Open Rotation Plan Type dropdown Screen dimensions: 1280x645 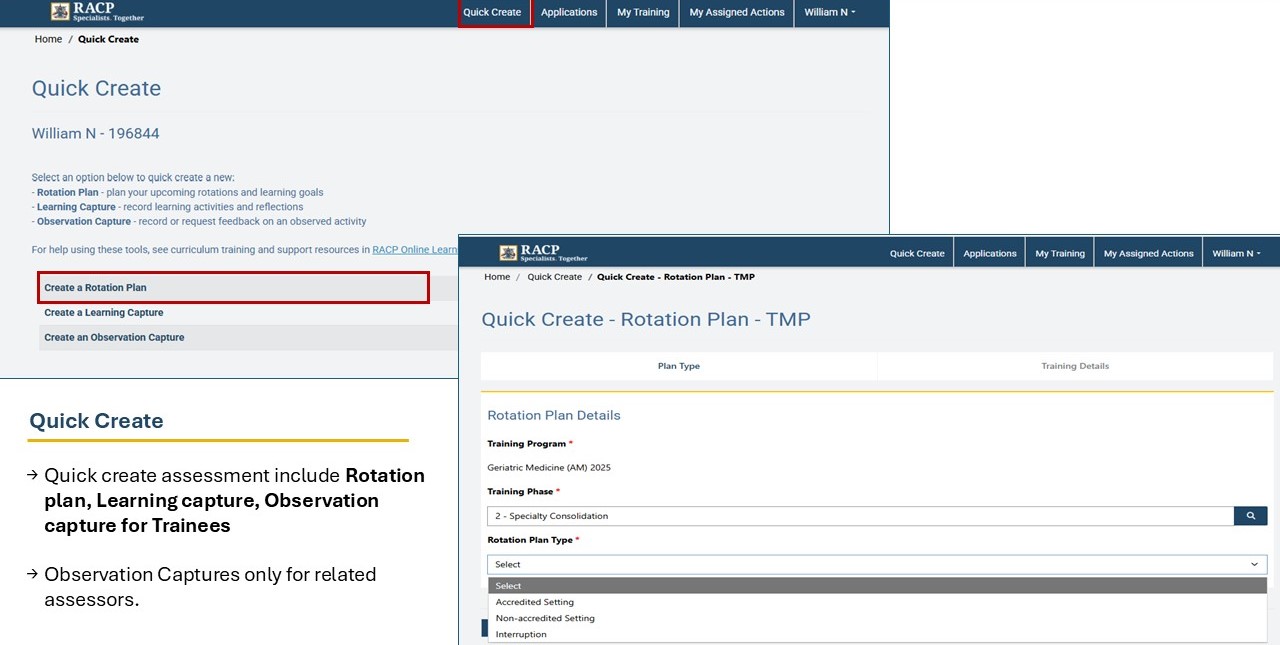click(877, 564)
